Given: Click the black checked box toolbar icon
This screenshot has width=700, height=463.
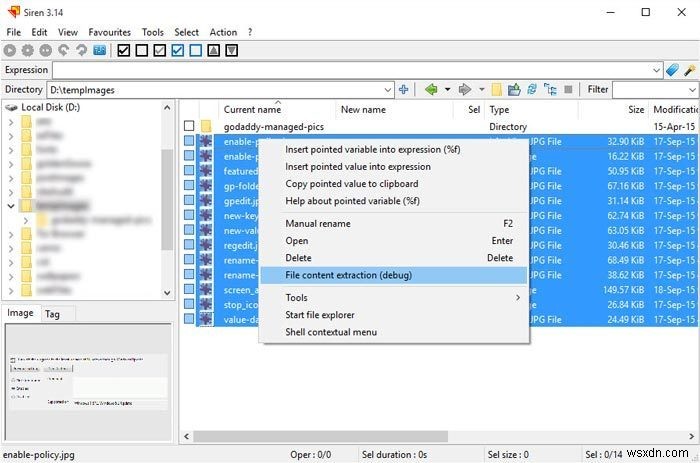Looking at the screenshot, I should (124, 50).
